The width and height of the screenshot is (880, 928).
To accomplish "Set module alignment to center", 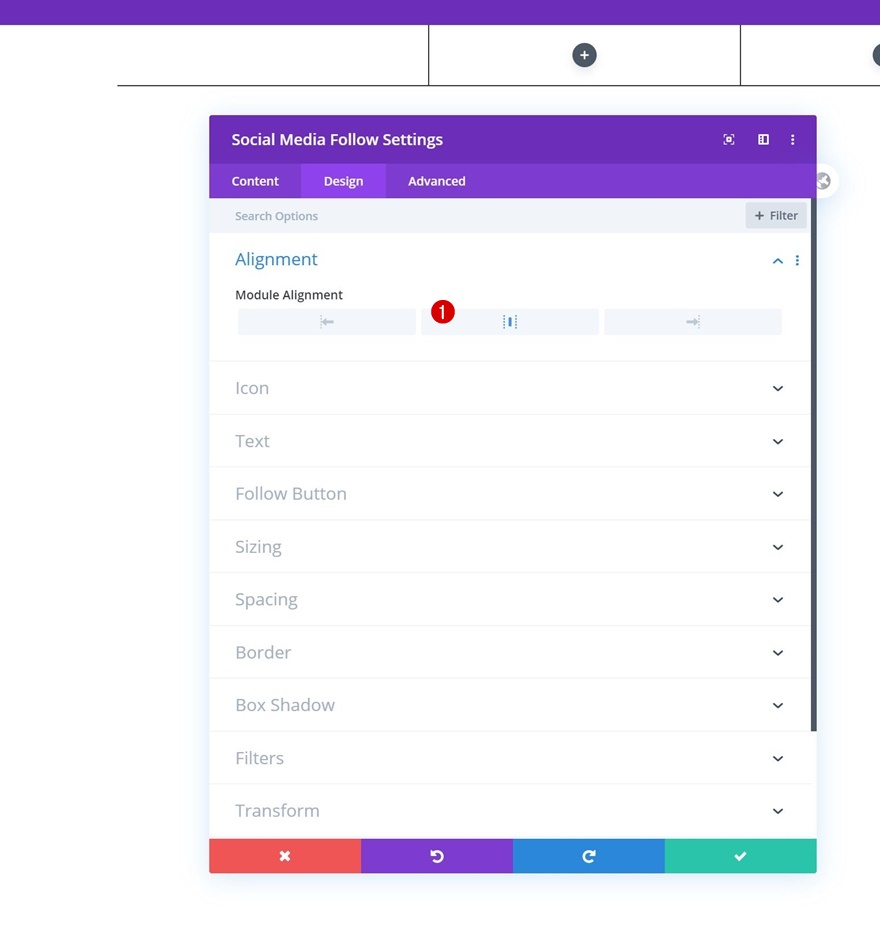I will (510, 322).
